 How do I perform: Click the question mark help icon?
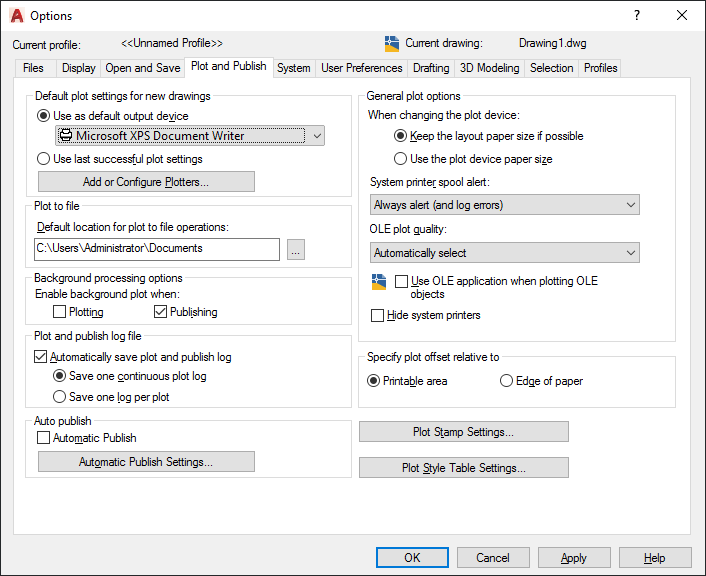coord(637,16)
